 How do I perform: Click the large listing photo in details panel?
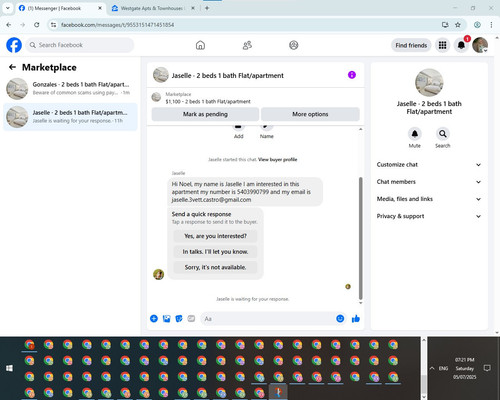[429, 83]
